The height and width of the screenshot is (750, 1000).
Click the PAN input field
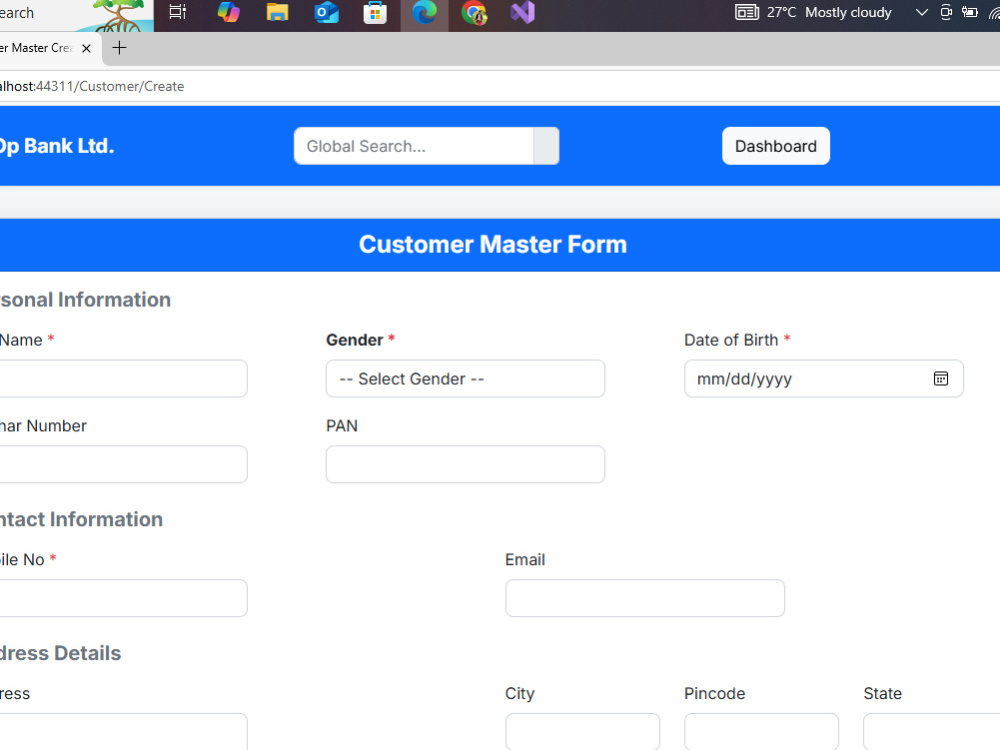coord(466,464)
